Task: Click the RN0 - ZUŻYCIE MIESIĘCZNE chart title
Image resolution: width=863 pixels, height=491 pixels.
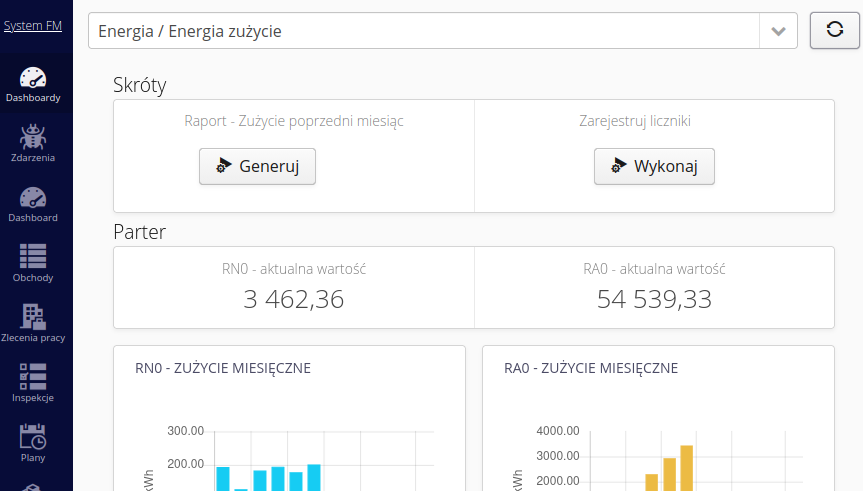Action: 223,368
